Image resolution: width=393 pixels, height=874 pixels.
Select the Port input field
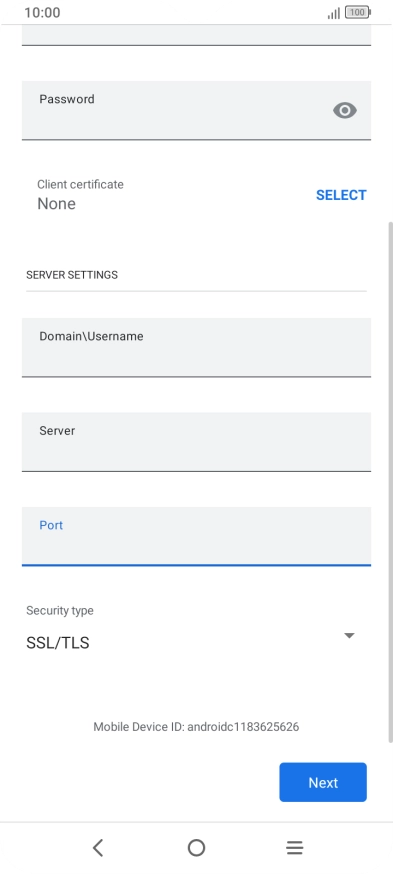click(196, 536)
